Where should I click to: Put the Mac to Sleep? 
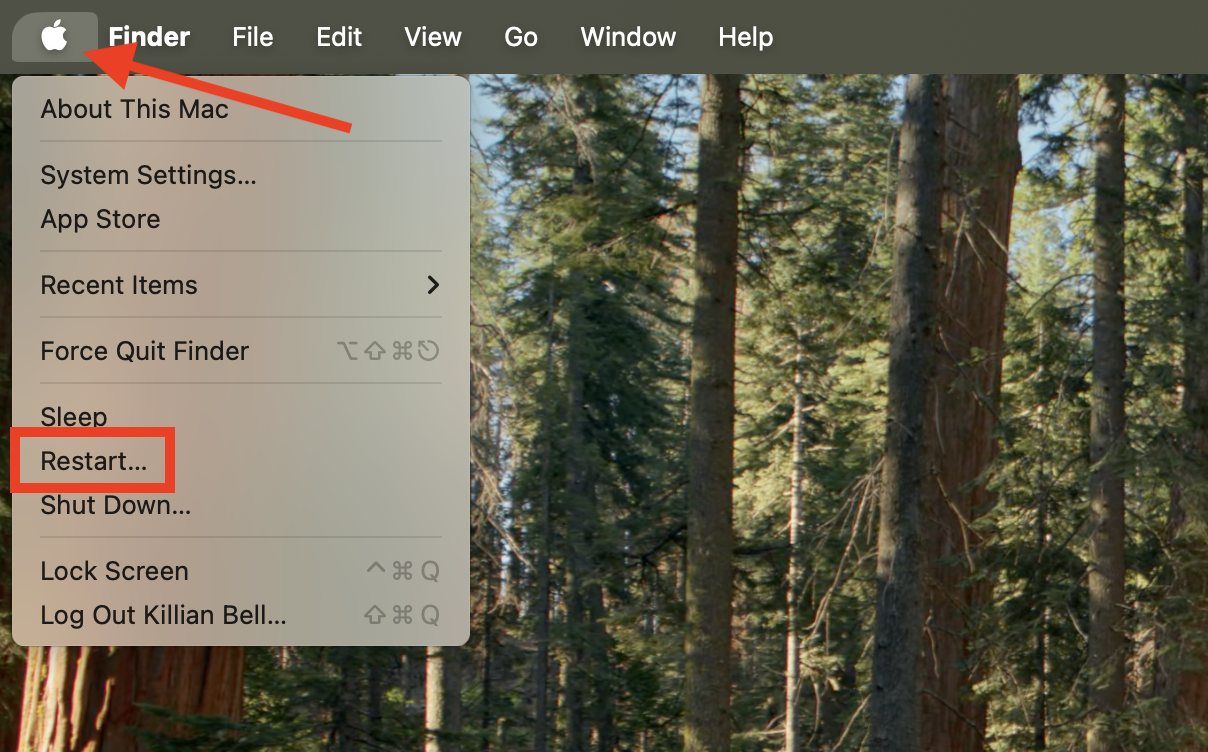(x=74, y=416)
